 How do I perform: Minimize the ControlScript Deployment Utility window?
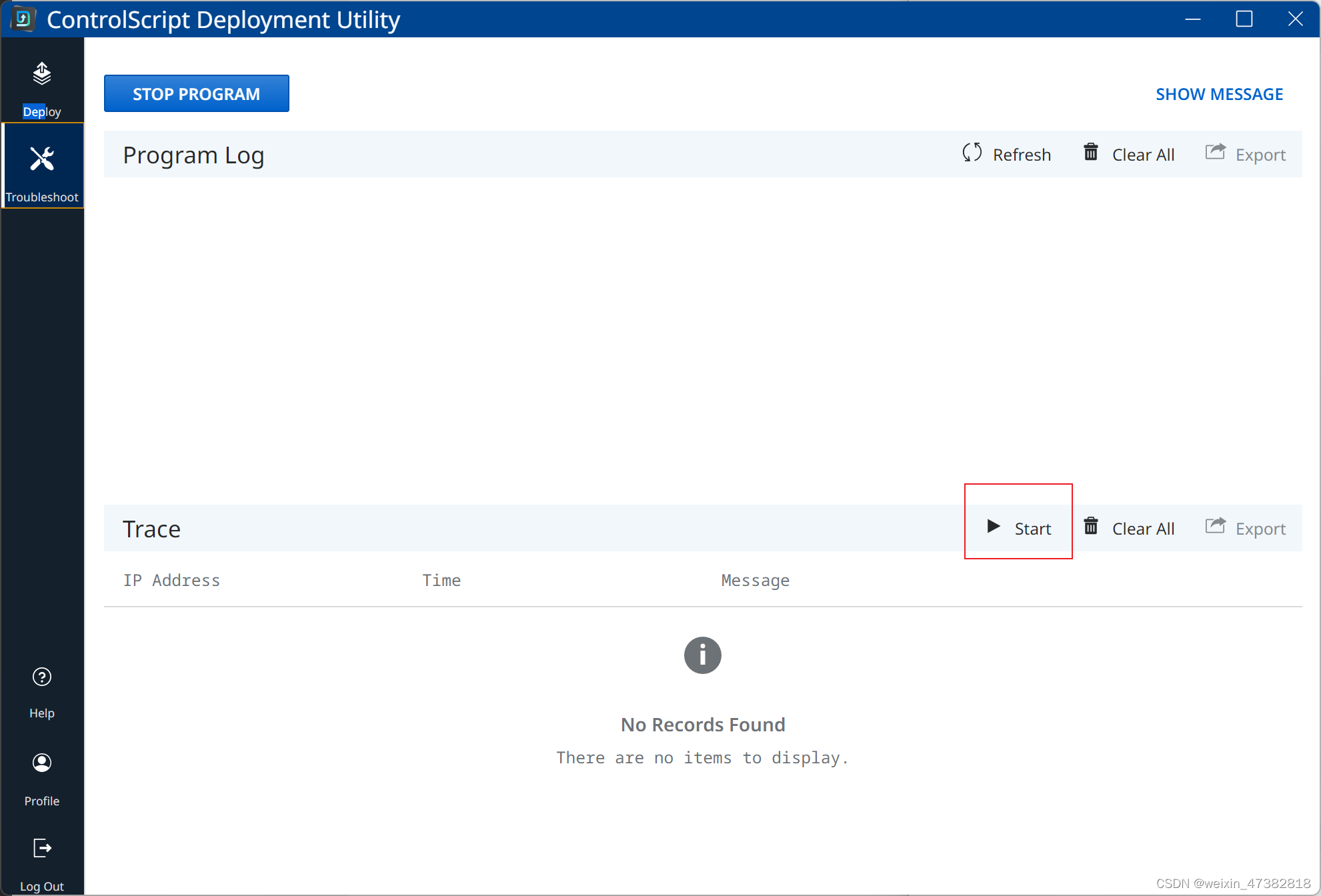pos(1192,19)
